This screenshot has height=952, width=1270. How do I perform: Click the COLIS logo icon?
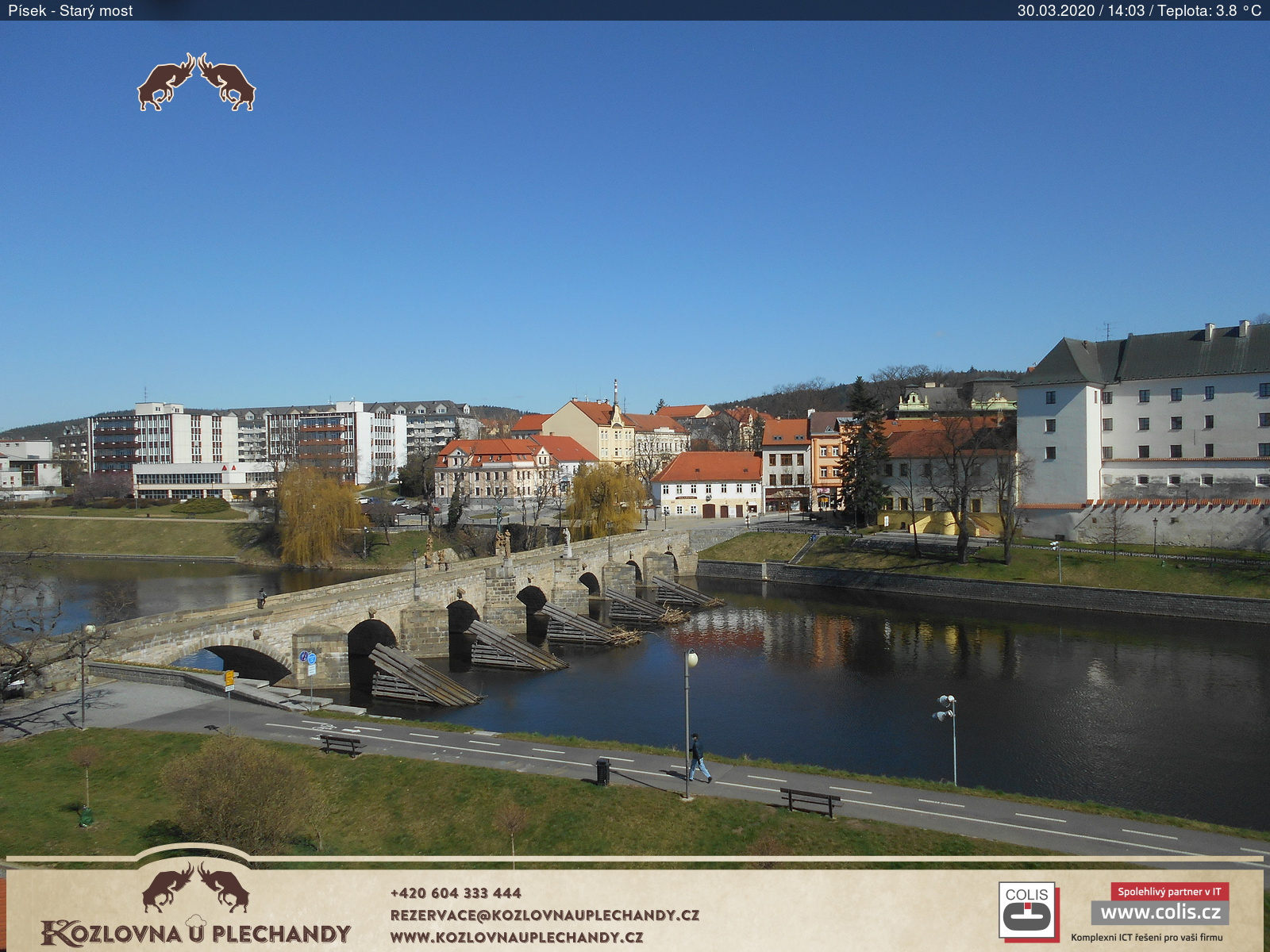[1027, 911]
